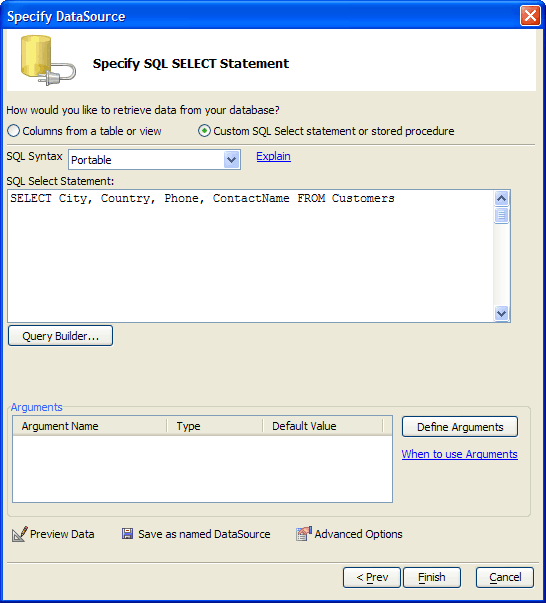Image resolution: width=546 pixels, height=603 pixels.
Task: Open the Advanced Options icon
Action: tap(304, 533)
